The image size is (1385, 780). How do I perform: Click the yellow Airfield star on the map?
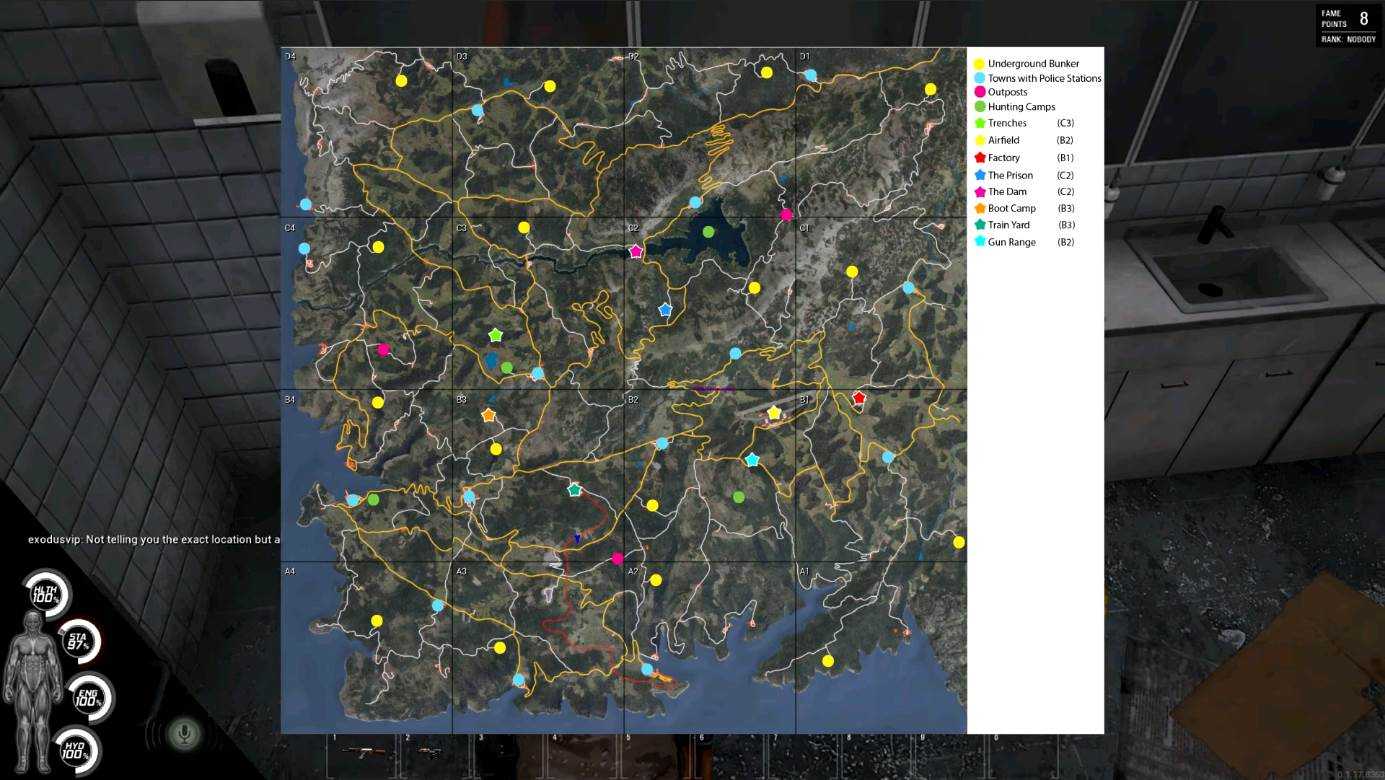(x=774, y=412)
